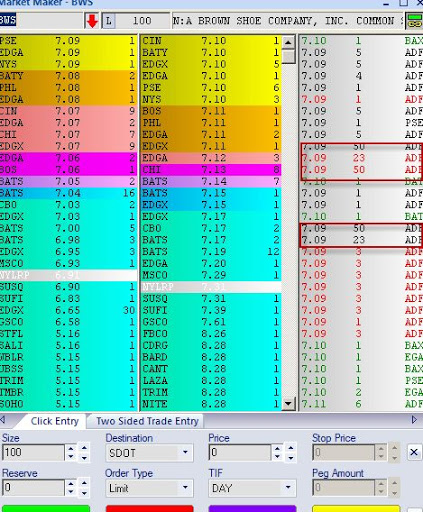
Task: Select the CIN 7.07 bid row
Action: click(68, 111)
